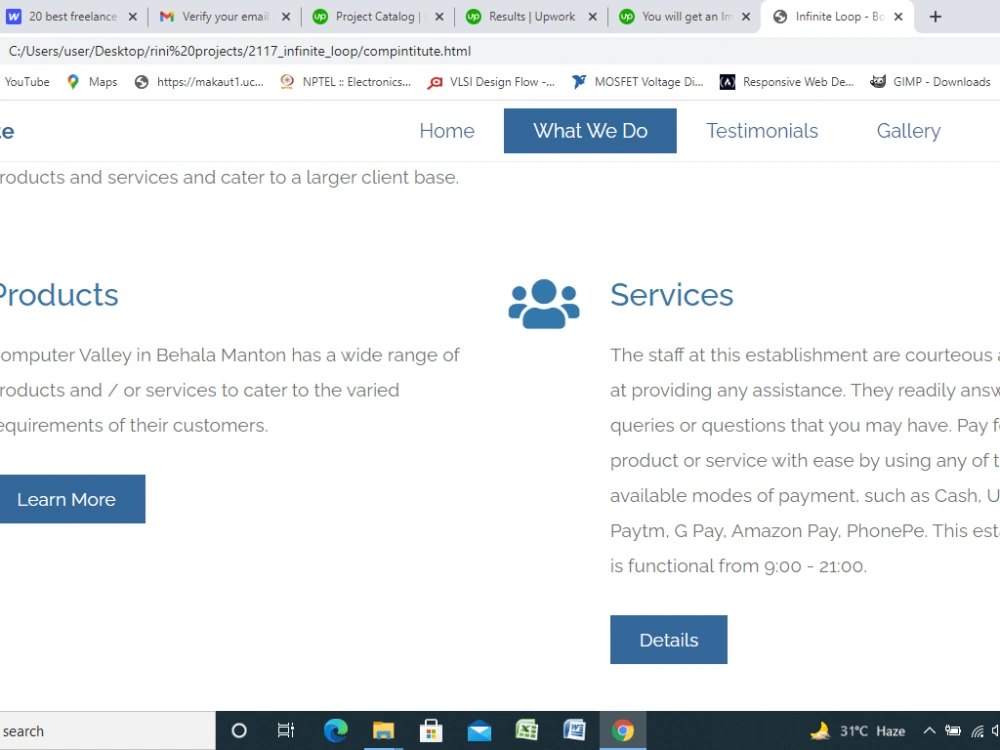Viewport: 1000px width, 750px height.
Task: Close the Infinite Loop tab
Action: tap(898, 17)
